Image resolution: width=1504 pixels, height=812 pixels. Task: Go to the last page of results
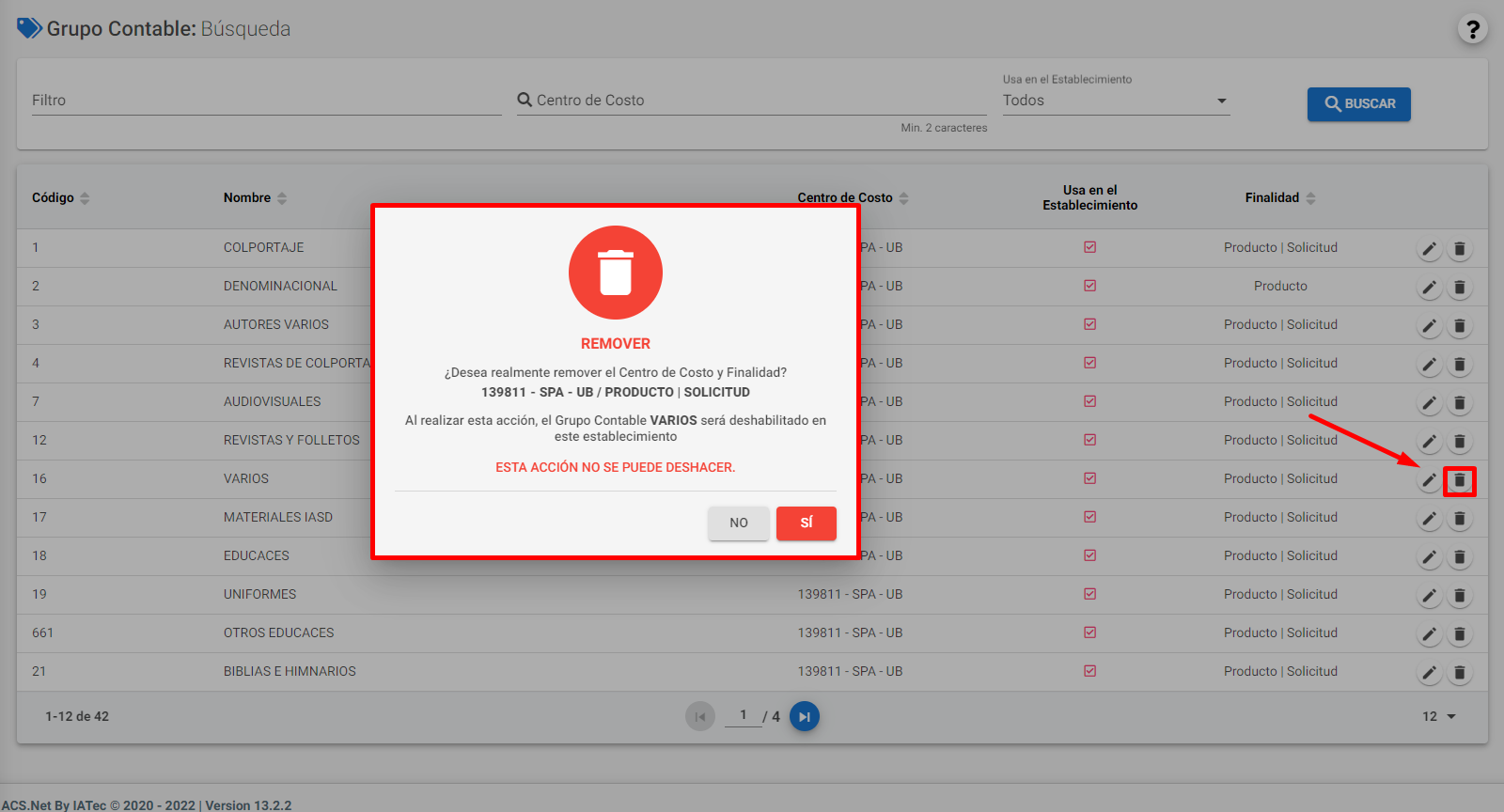805,717
